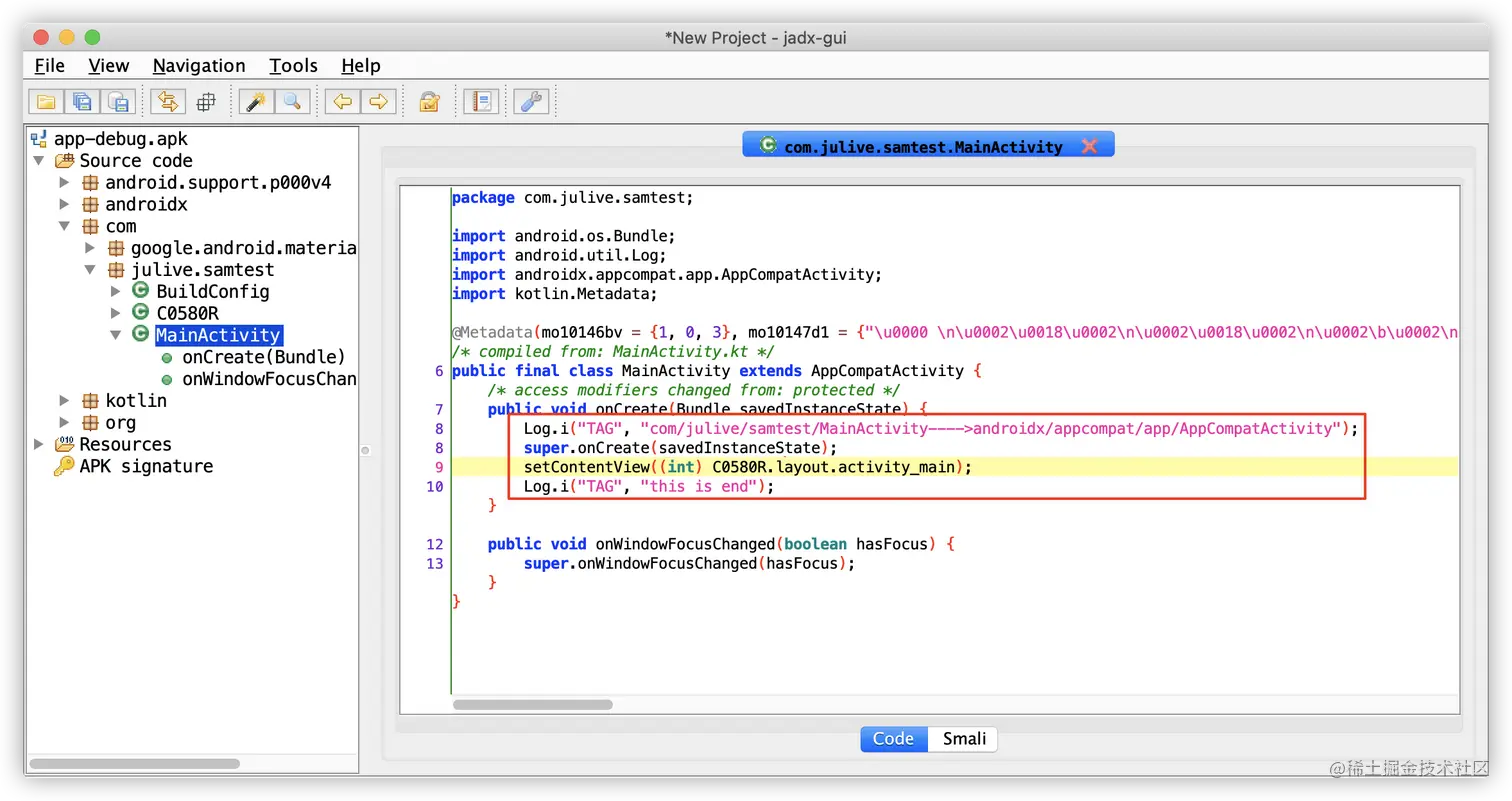
Task: Collapse the julive.samtest package
Action: click(90, 270)
